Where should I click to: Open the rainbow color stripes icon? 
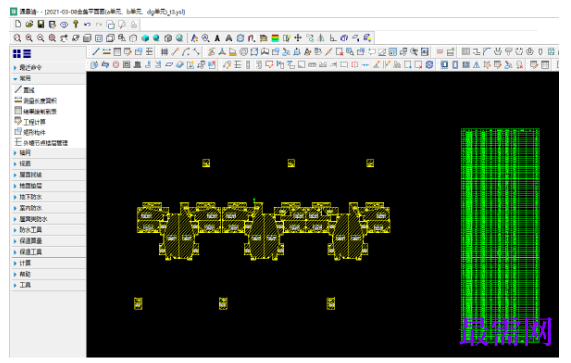coord(275,38)
